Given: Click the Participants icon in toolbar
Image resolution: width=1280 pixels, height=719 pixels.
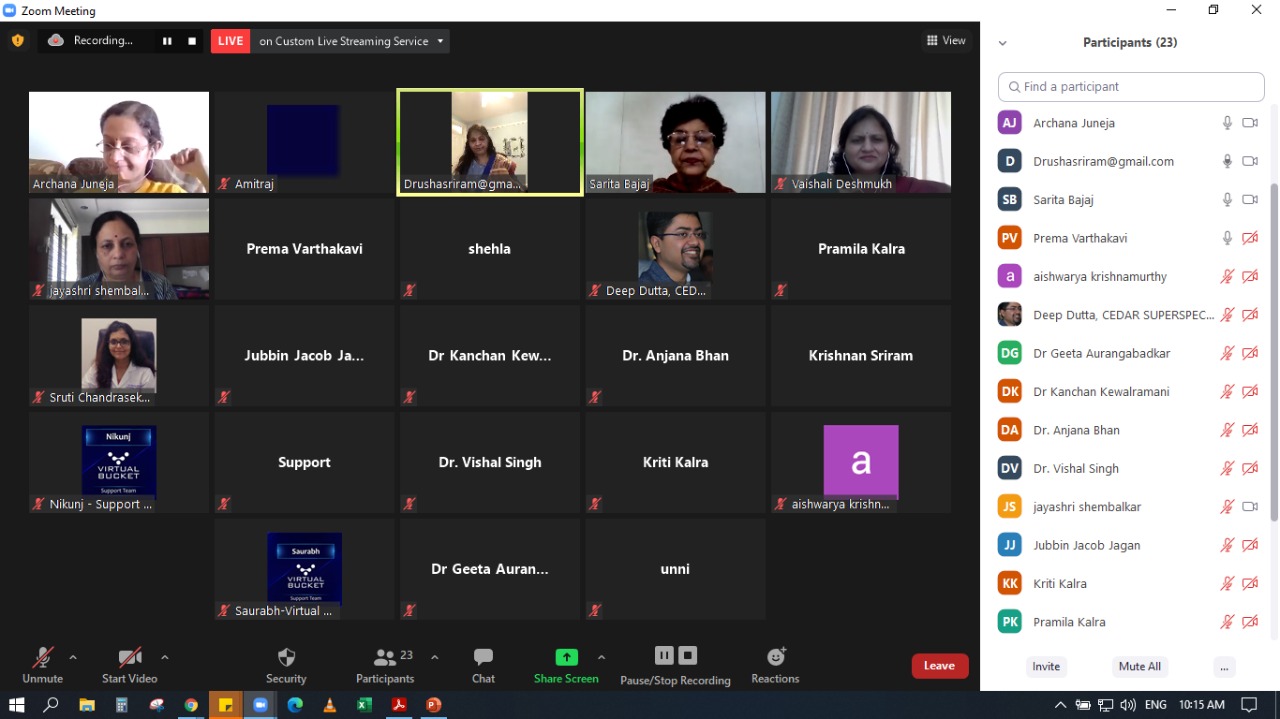Looking at the screenshot, I should point(385,658).
